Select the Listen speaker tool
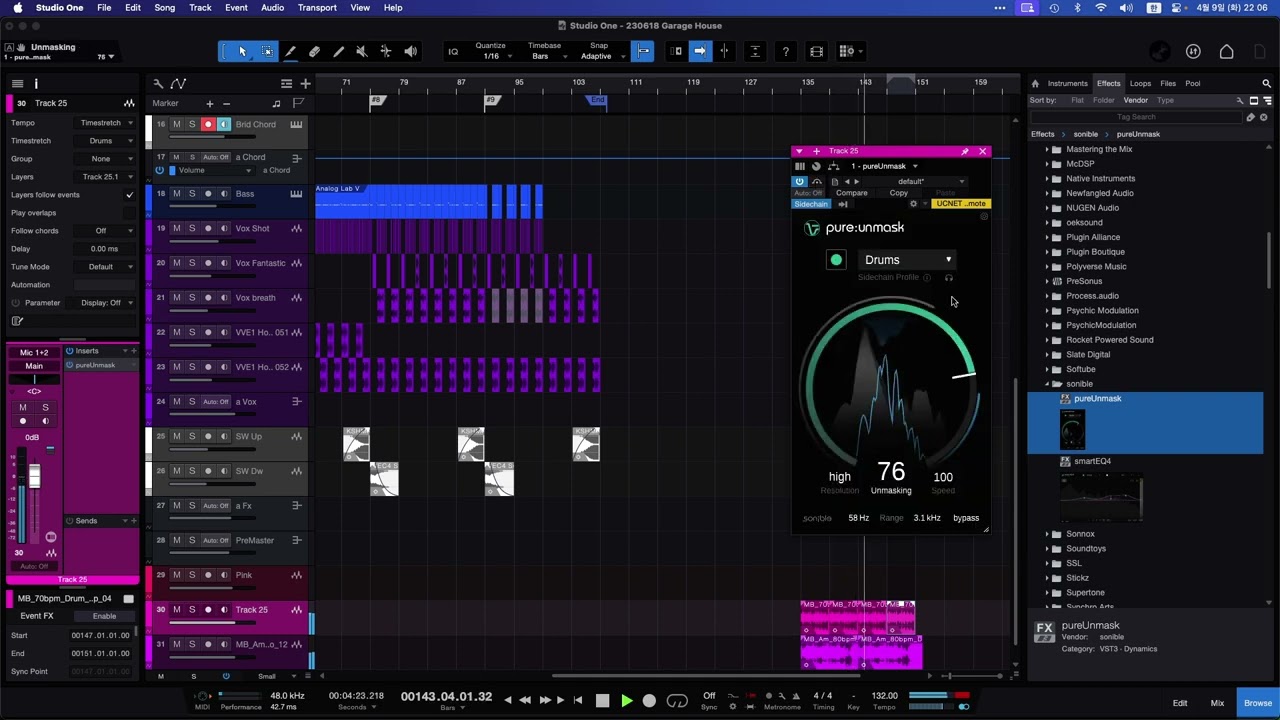The width and height of the screenshot is (1280, 720). pyautogui.click(x=410, y=51)
